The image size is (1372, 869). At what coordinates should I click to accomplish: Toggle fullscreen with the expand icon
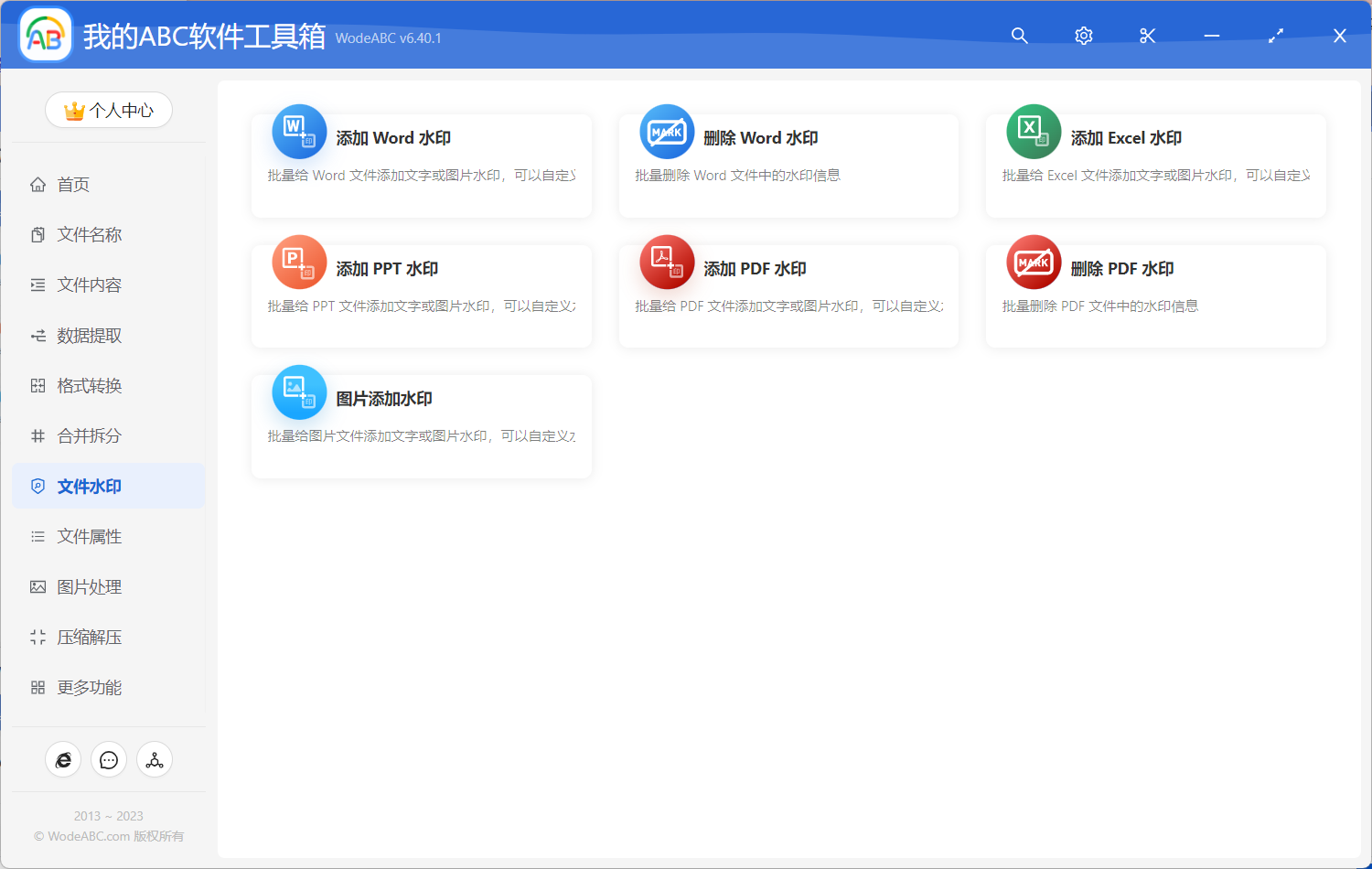(x=1275, y=36)
